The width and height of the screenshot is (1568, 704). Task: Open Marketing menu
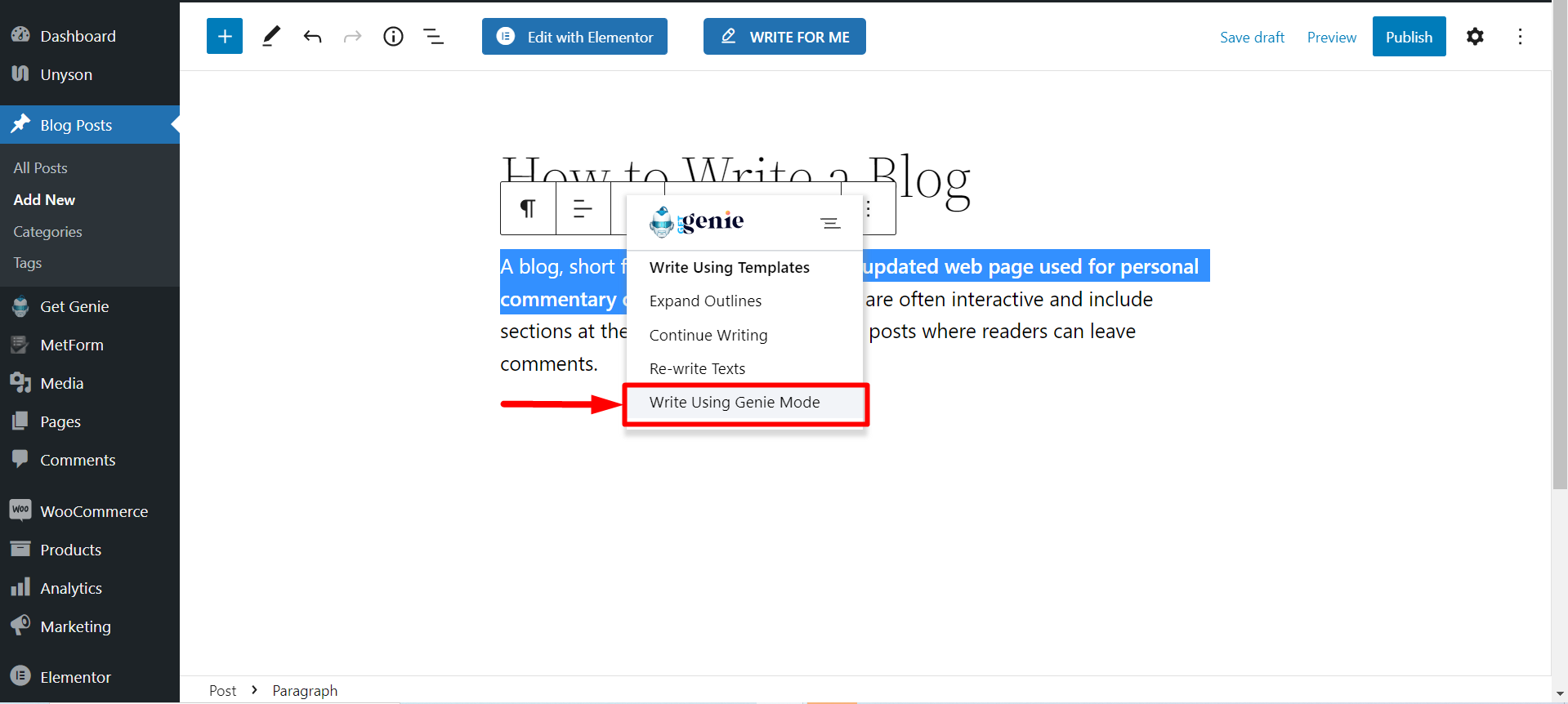coord(90,626)
